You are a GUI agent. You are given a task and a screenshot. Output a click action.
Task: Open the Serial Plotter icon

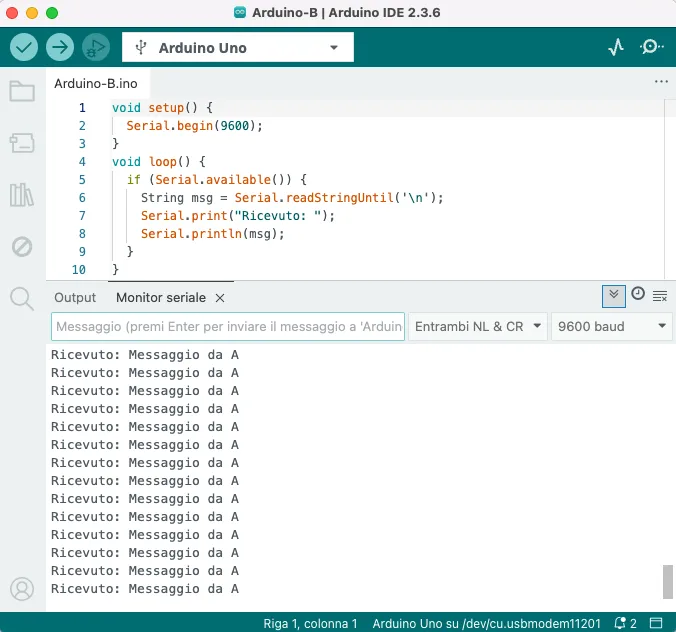click(616, 47)
